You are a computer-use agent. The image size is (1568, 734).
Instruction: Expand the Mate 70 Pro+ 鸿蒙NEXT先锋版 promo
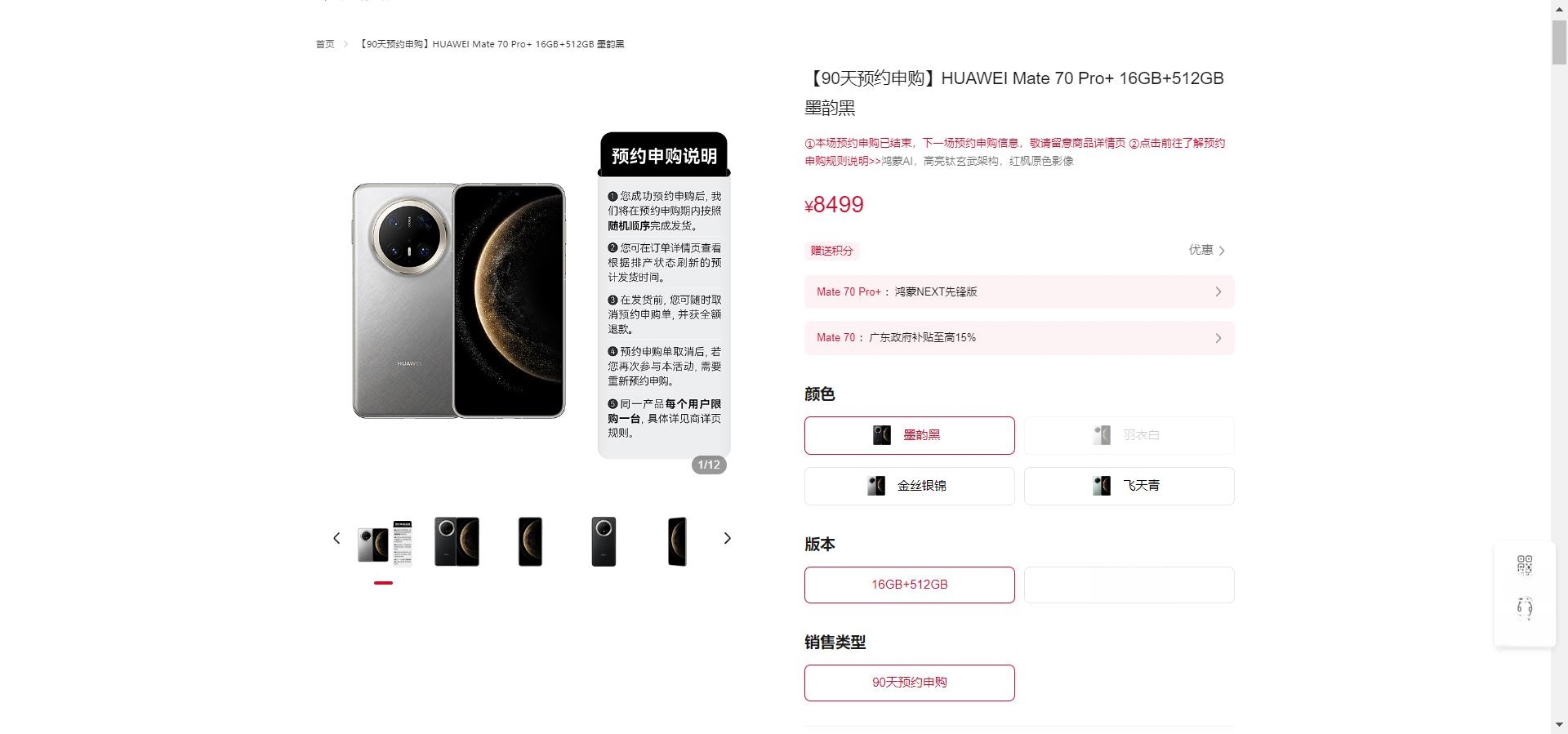[1019, 291]
